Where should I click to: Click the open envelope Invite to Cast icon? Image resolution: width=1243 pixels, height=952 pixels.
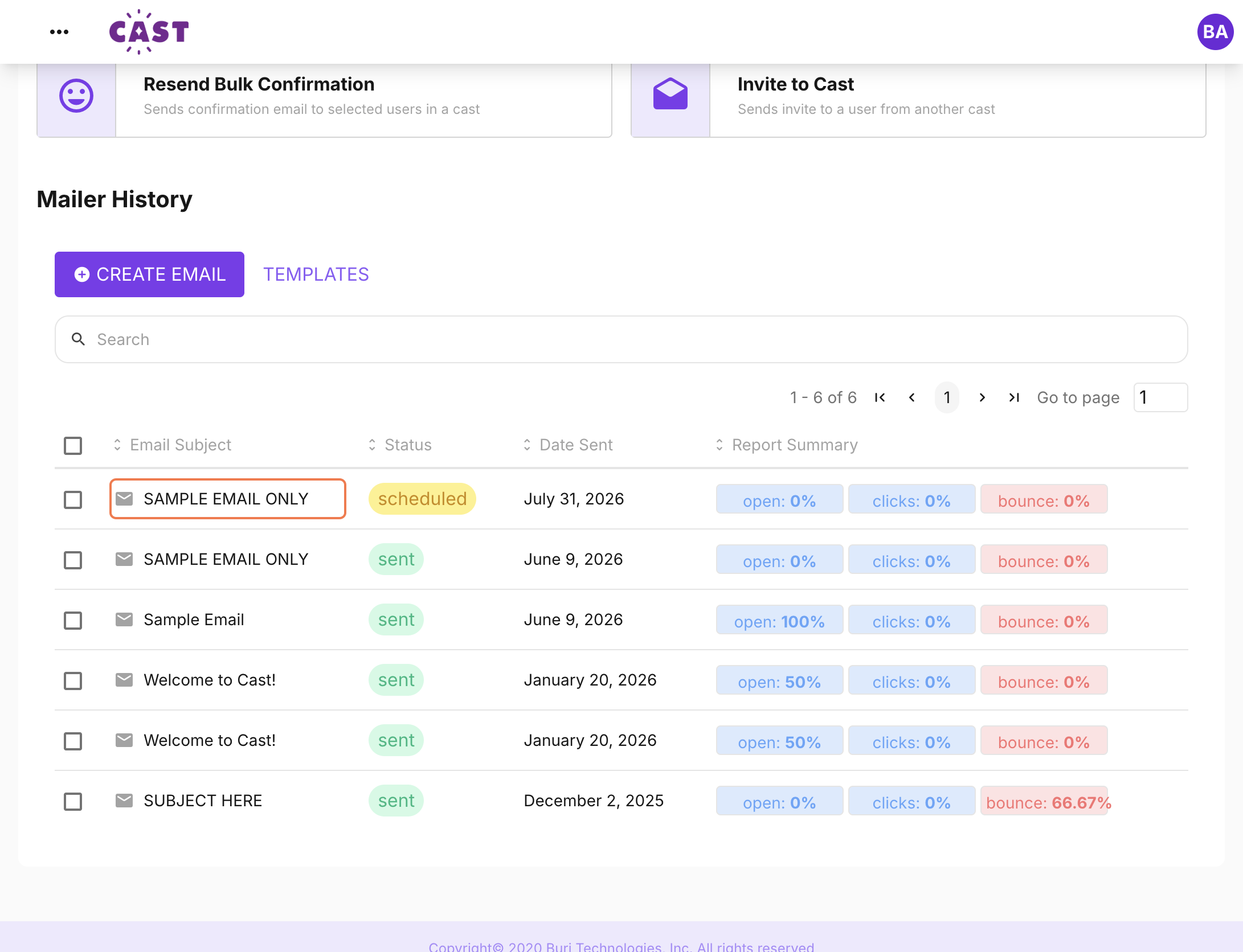pos(670,94)
